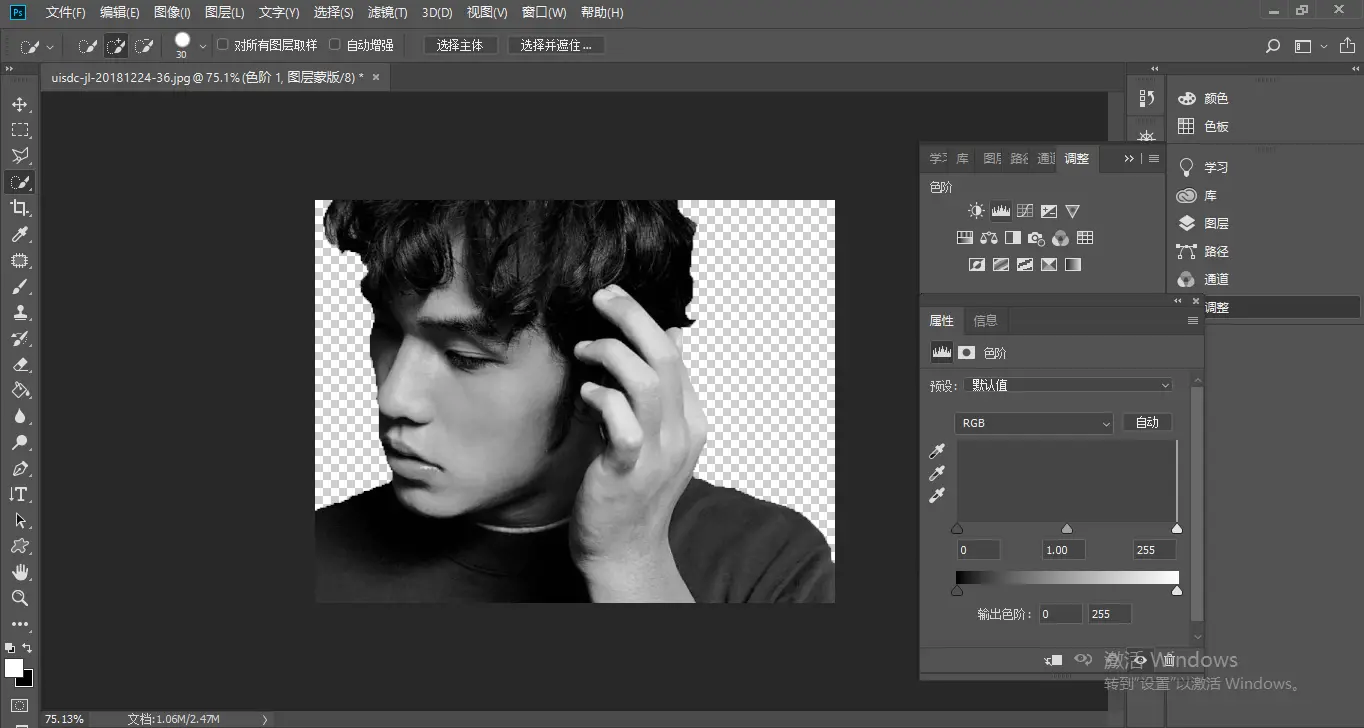Open the 文件(F) menu
Image resolution: width=1364 pixels, height=728 pixels.
pos(66,13)
